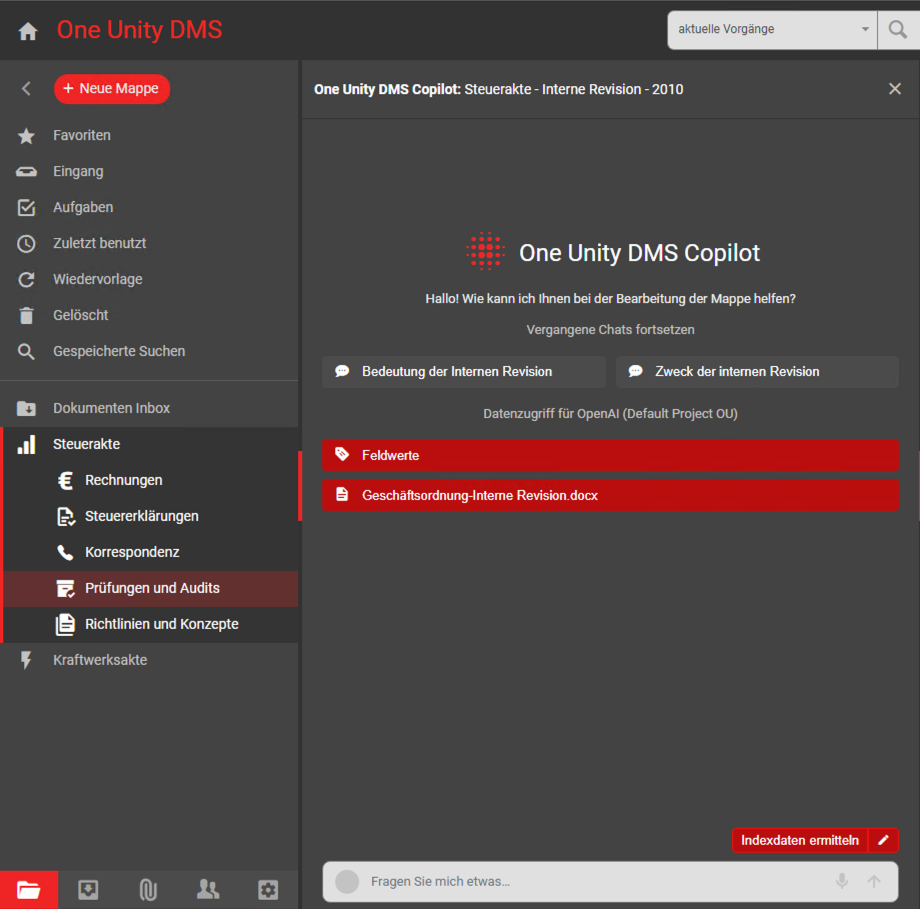
Task: Open Aufgaben in the sidebar
Action: (x=149, y=207)
